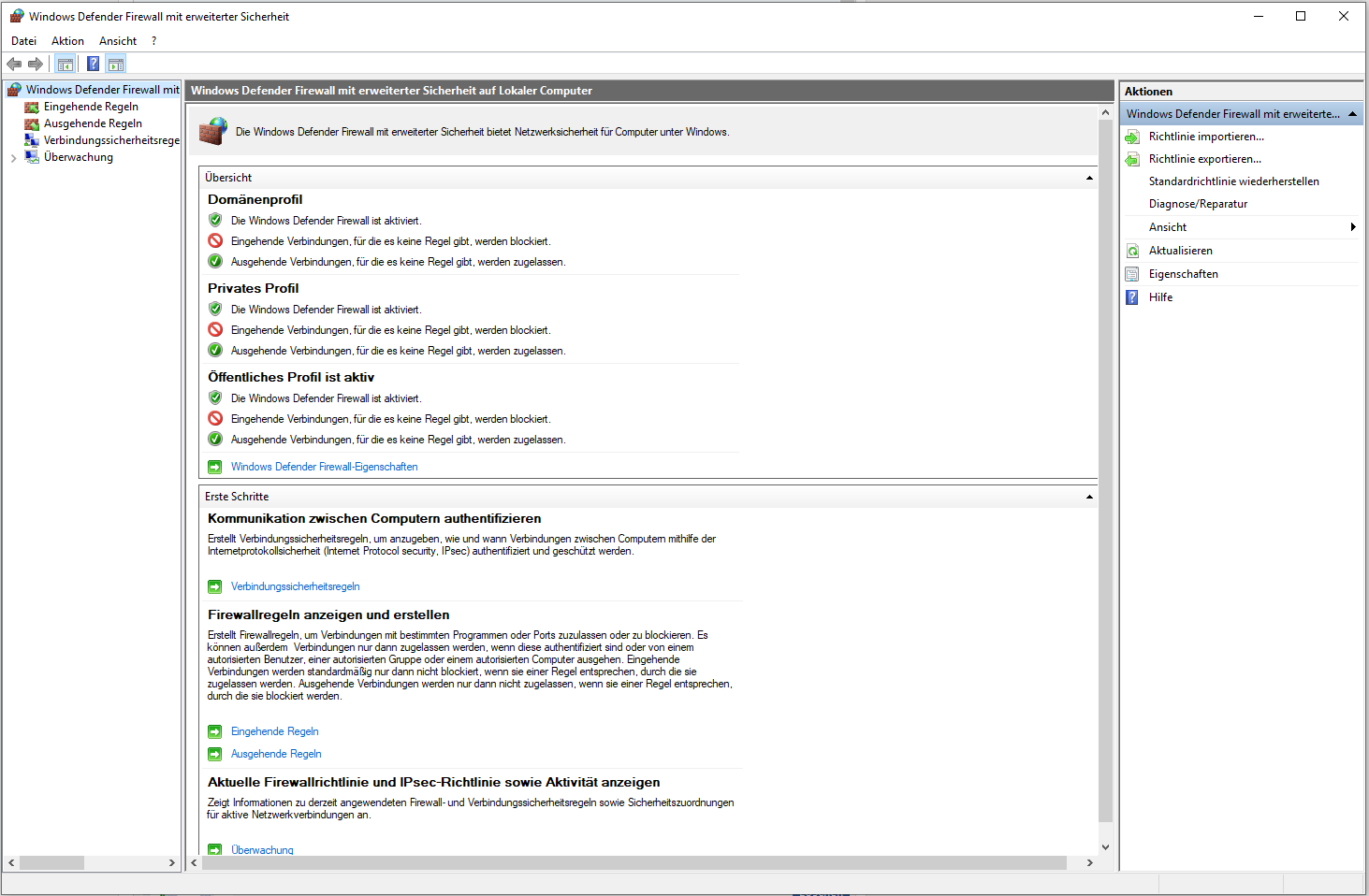This screenshot has height=896, width=1369.
Task: Click the forward navigation arrow
Action: (36, 64)
